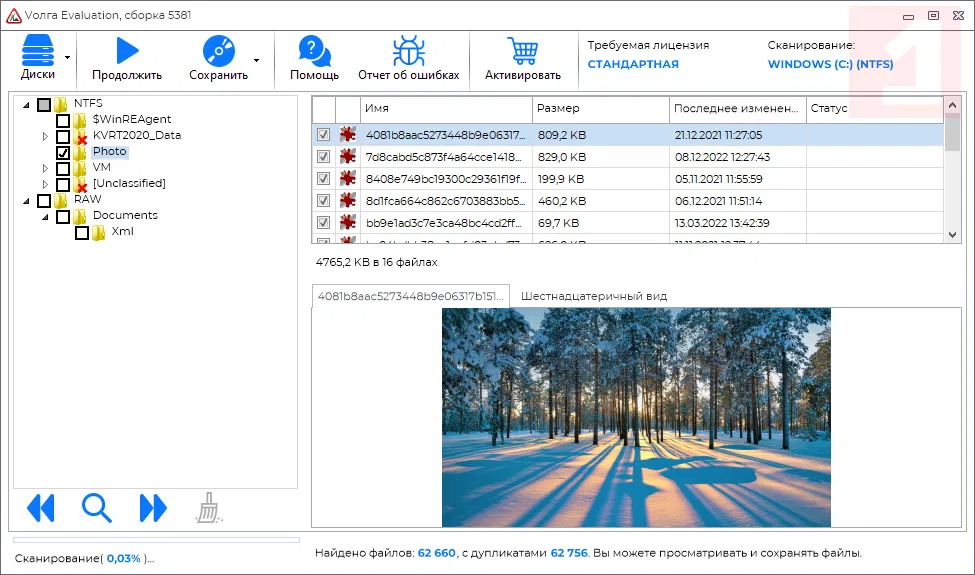Toggle checkbox for file 7d8cabd5c873f4a64cce1418
The height and width of the screenshot is (575, 975).
323,157
